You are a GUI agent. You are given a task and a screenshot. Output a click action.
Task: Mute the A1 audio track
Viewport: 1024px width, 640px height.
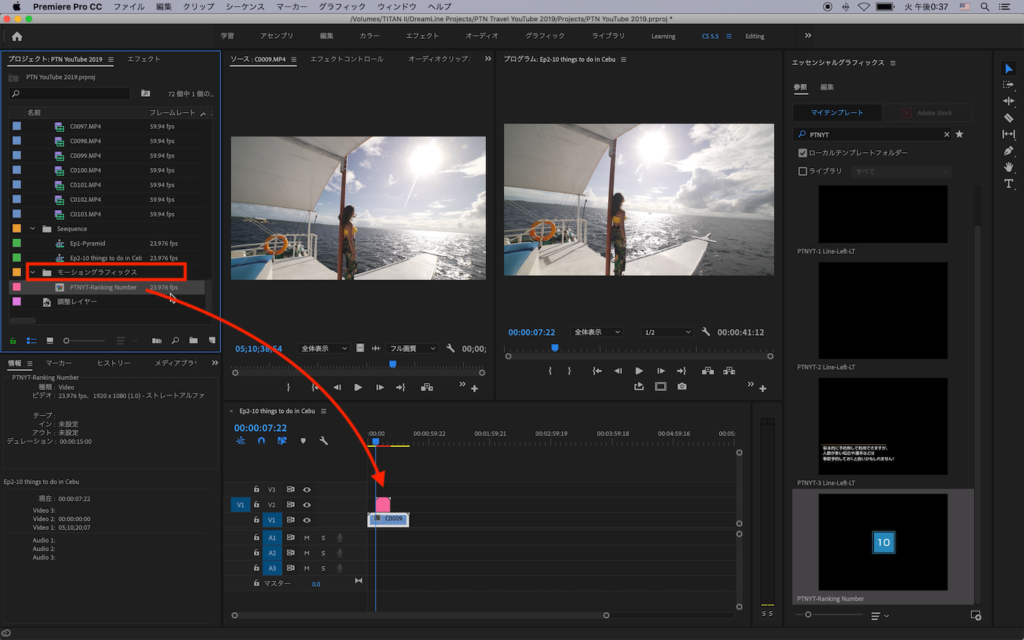click(x=307, y=537)
